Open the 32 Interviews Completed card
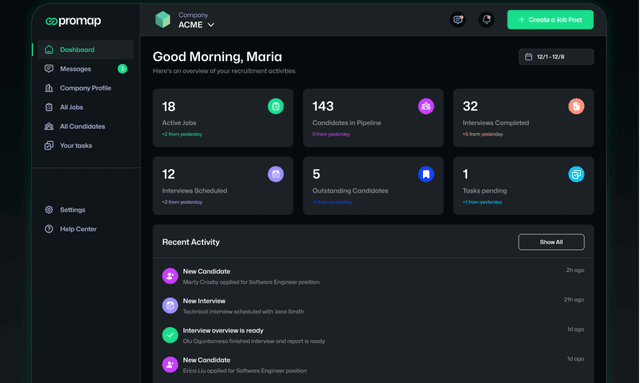640x383 pixels. (x=523, y=118)
